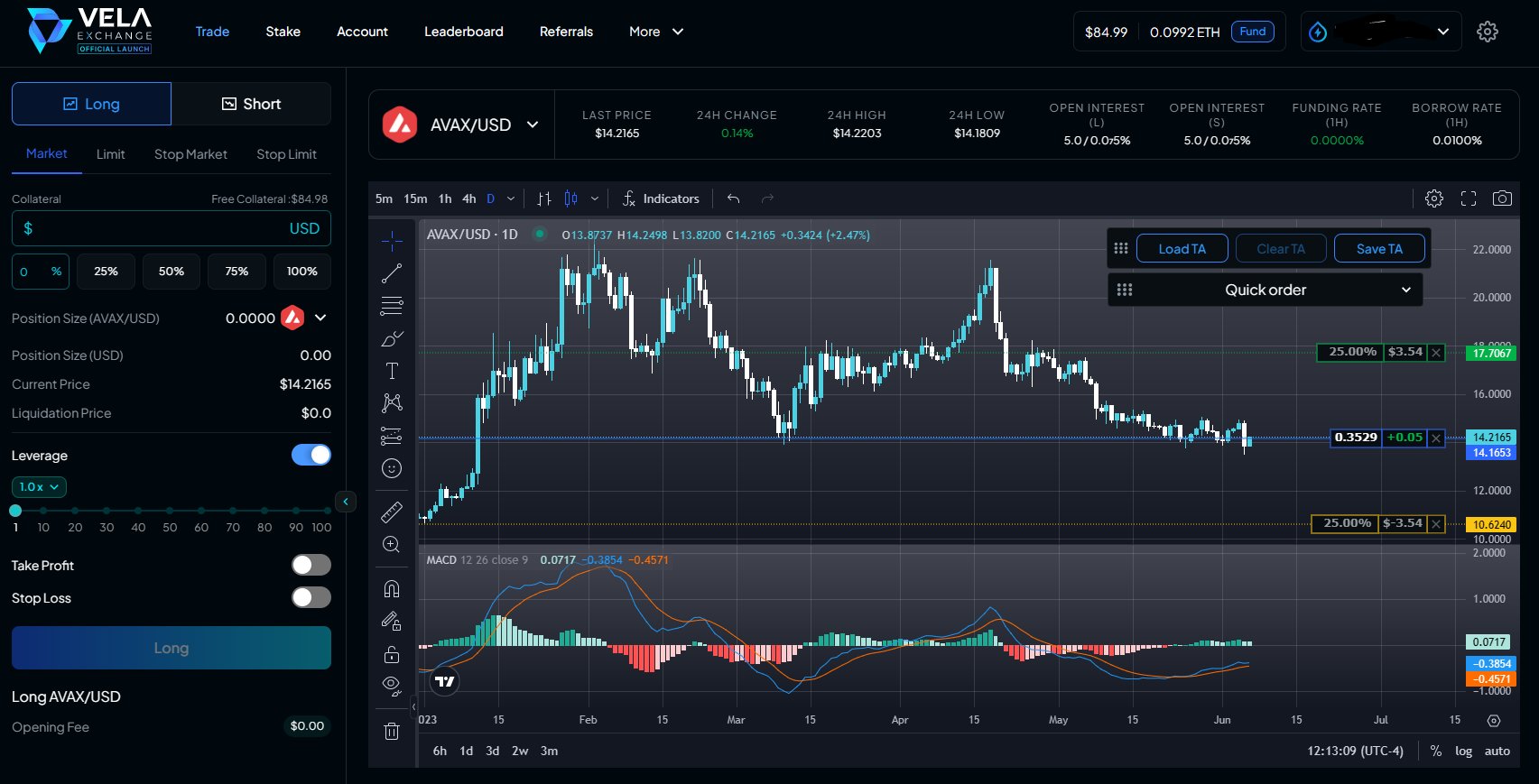Set collateral to 100%
The width and height of the screenshot is (1539, 784).
click(302, 272)
